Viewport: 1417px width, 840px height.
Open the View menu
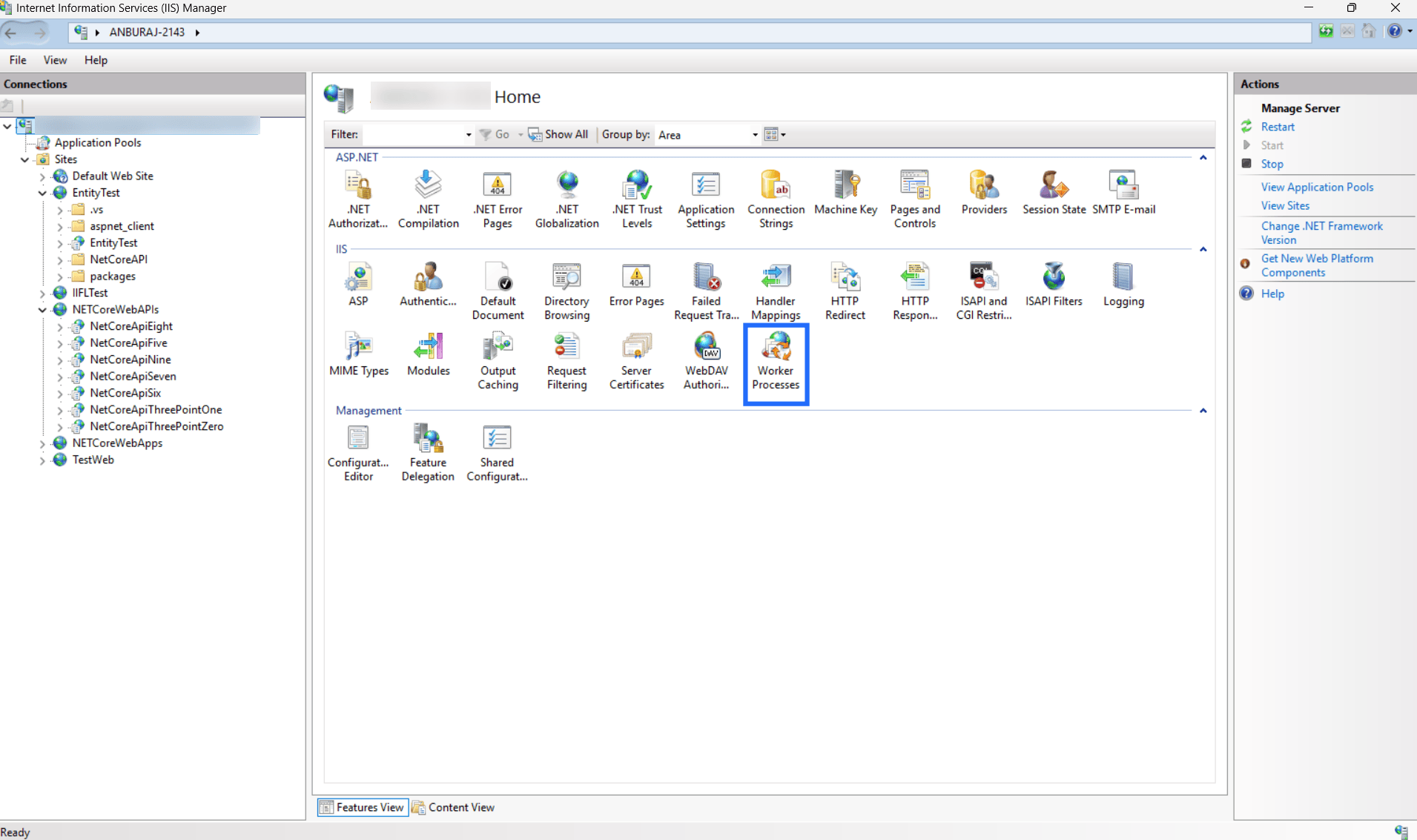coord(55,60)
